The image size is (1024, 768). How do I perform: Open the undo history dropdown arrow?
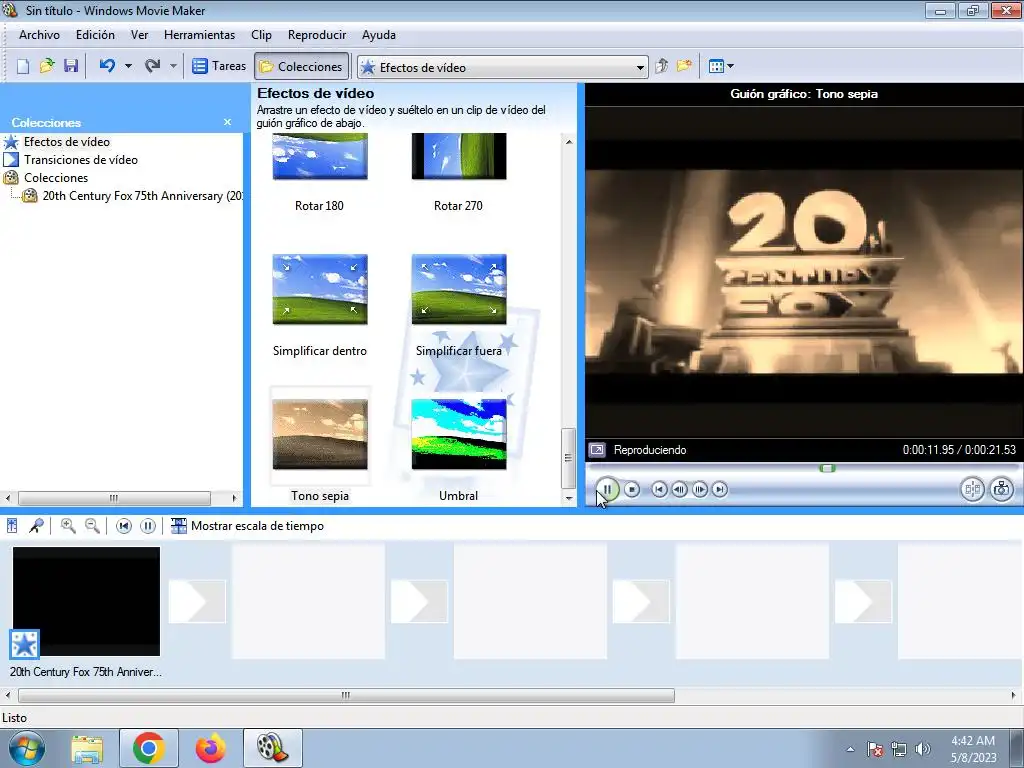[x=128, y=66]
